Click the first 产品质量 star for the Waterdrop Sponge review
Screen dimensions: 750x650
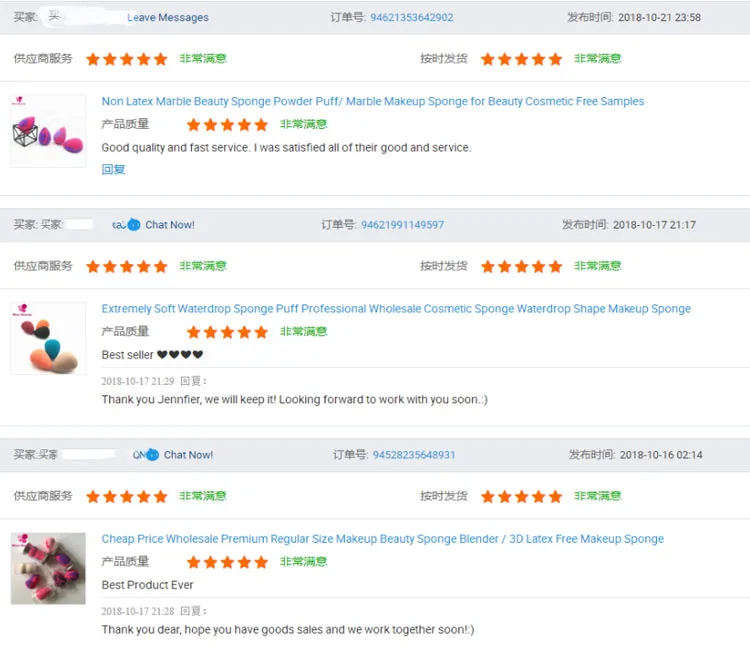(194, 332)
